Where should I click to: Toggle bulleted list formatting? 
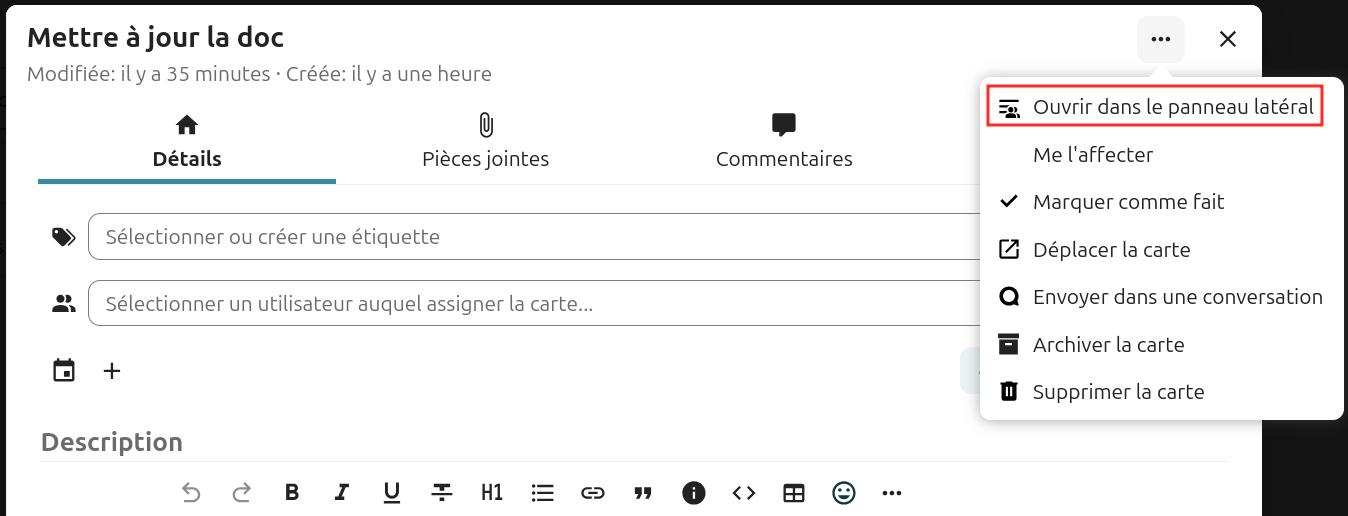point(542,492)
